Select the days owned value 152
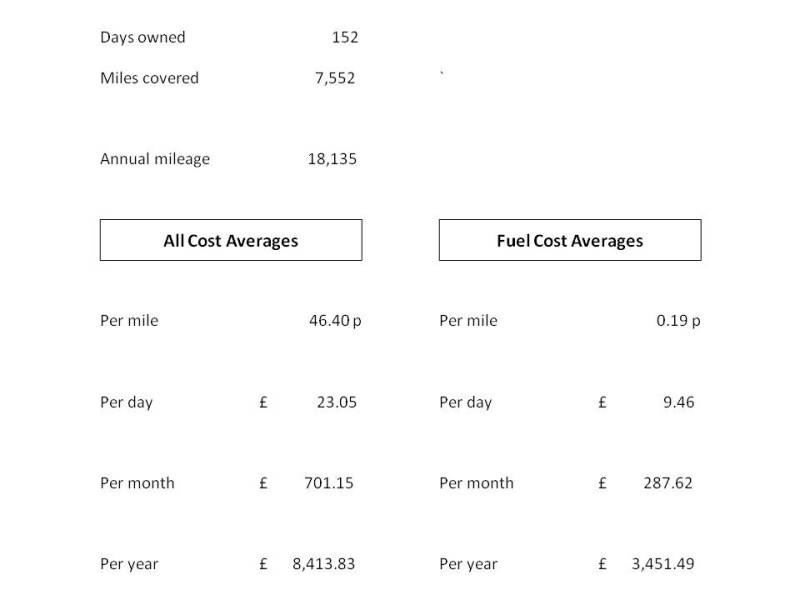The height and width of the screenshot is (600, 800). click(345, 37)
